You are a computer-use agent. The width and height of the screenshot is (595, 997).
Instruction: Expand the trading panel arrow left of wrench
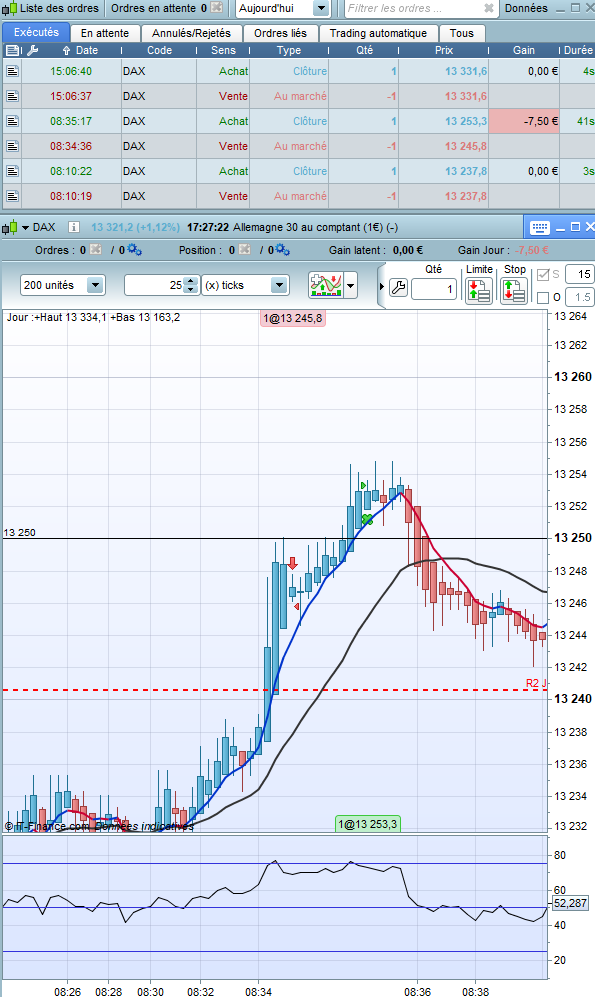click(x=381, y=287)
